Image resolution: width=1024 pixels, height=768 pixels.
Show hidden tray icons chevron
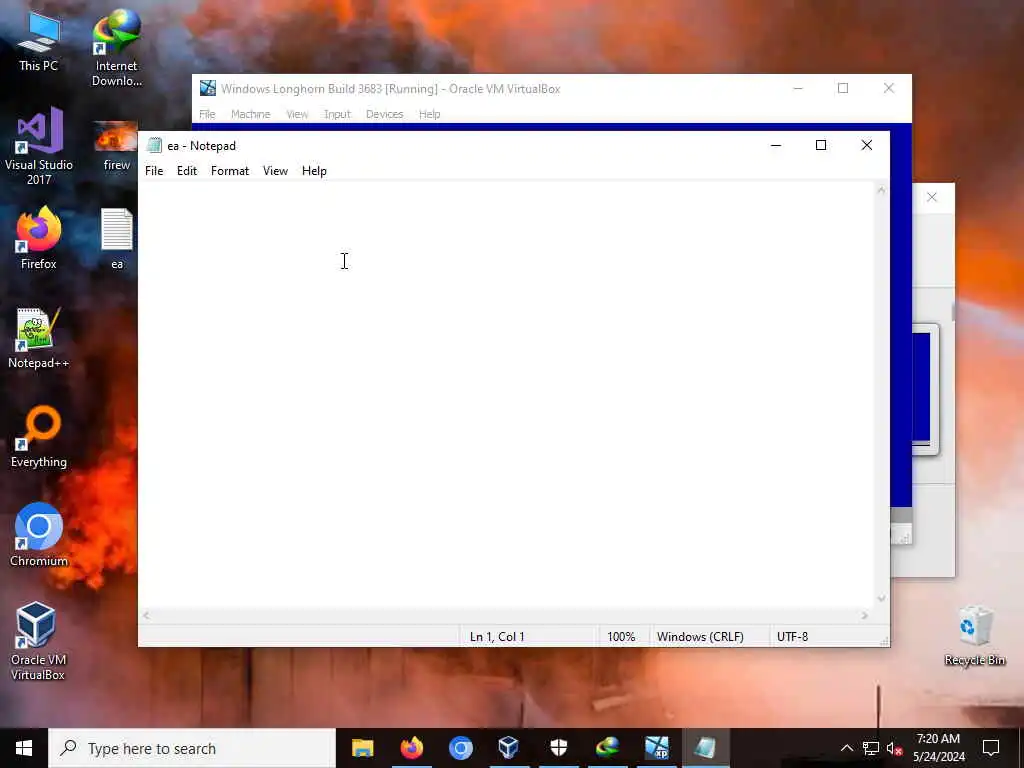(x=846, y=748)
